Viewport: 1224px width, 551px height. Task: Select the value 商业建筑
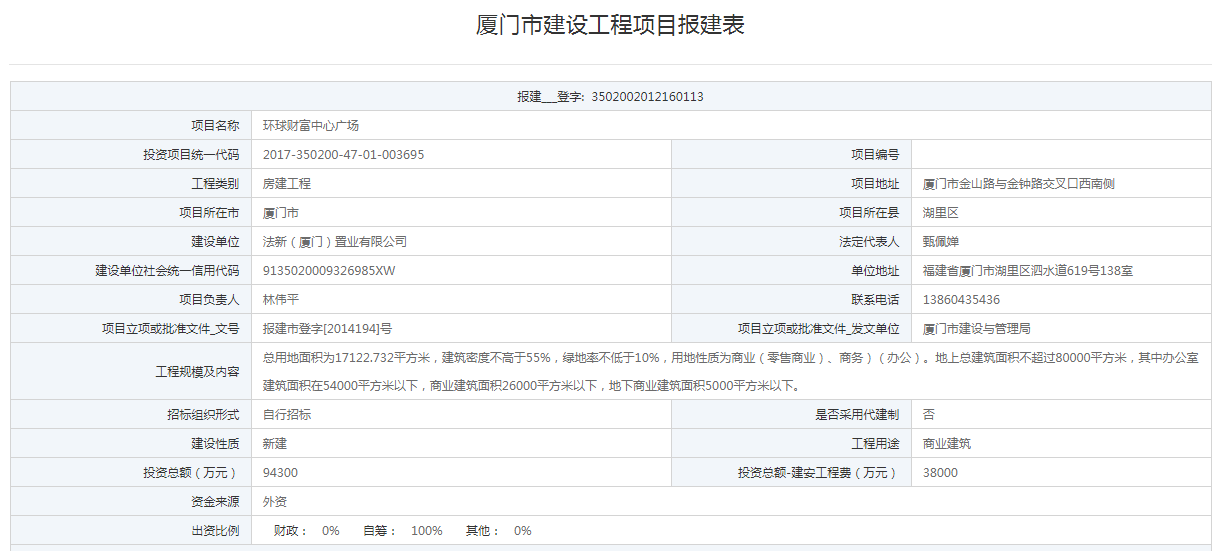(947, 444)
